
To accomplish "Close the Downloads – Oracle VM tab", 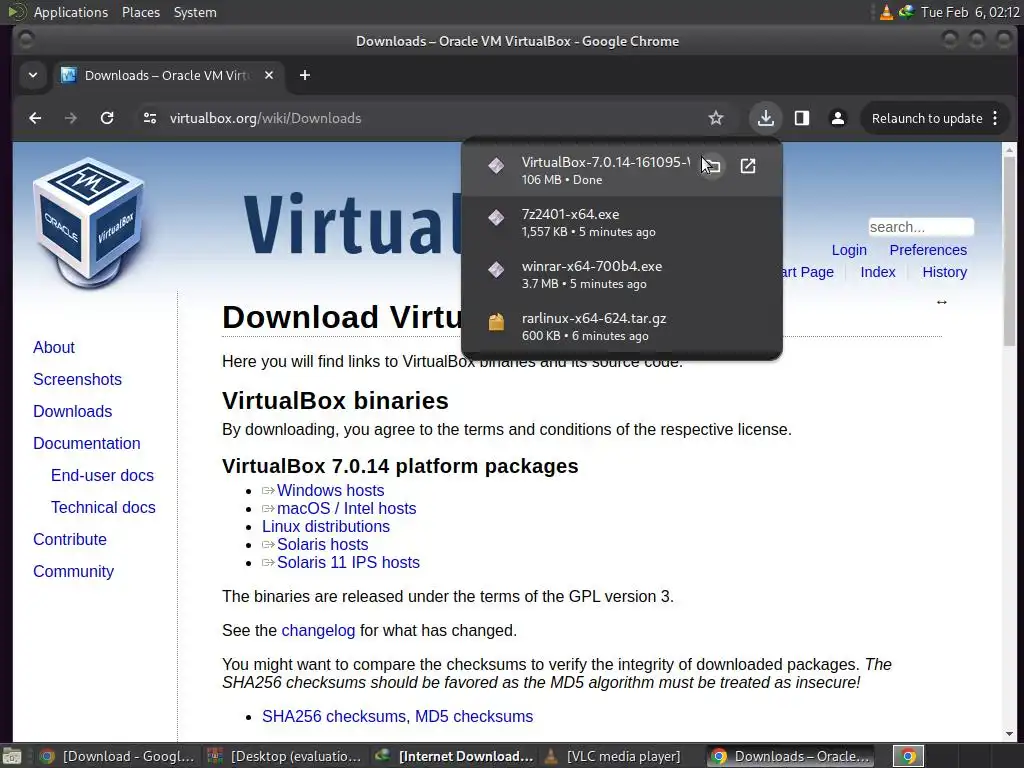I will [268, 75].
